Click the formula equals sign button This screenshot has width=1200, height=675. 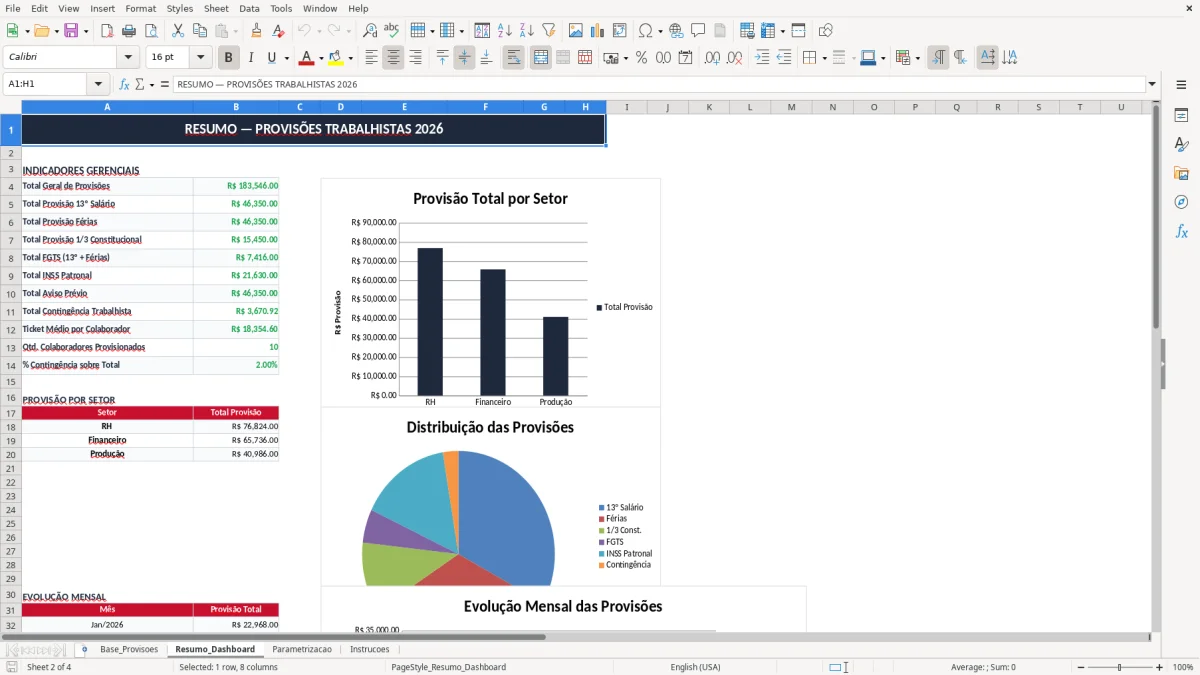click(165, 84)
